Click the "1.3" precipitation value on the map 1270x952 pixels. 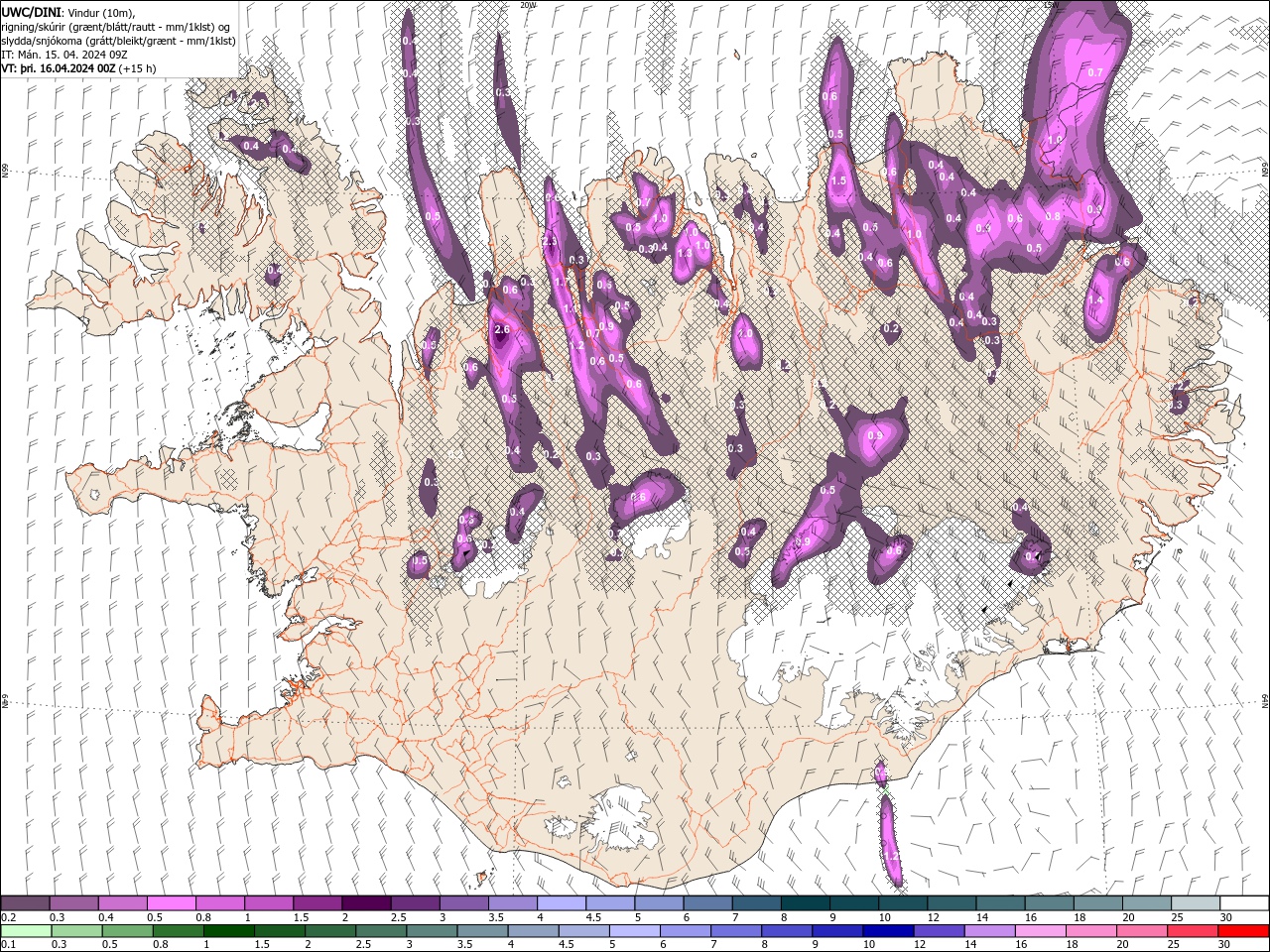685,253
